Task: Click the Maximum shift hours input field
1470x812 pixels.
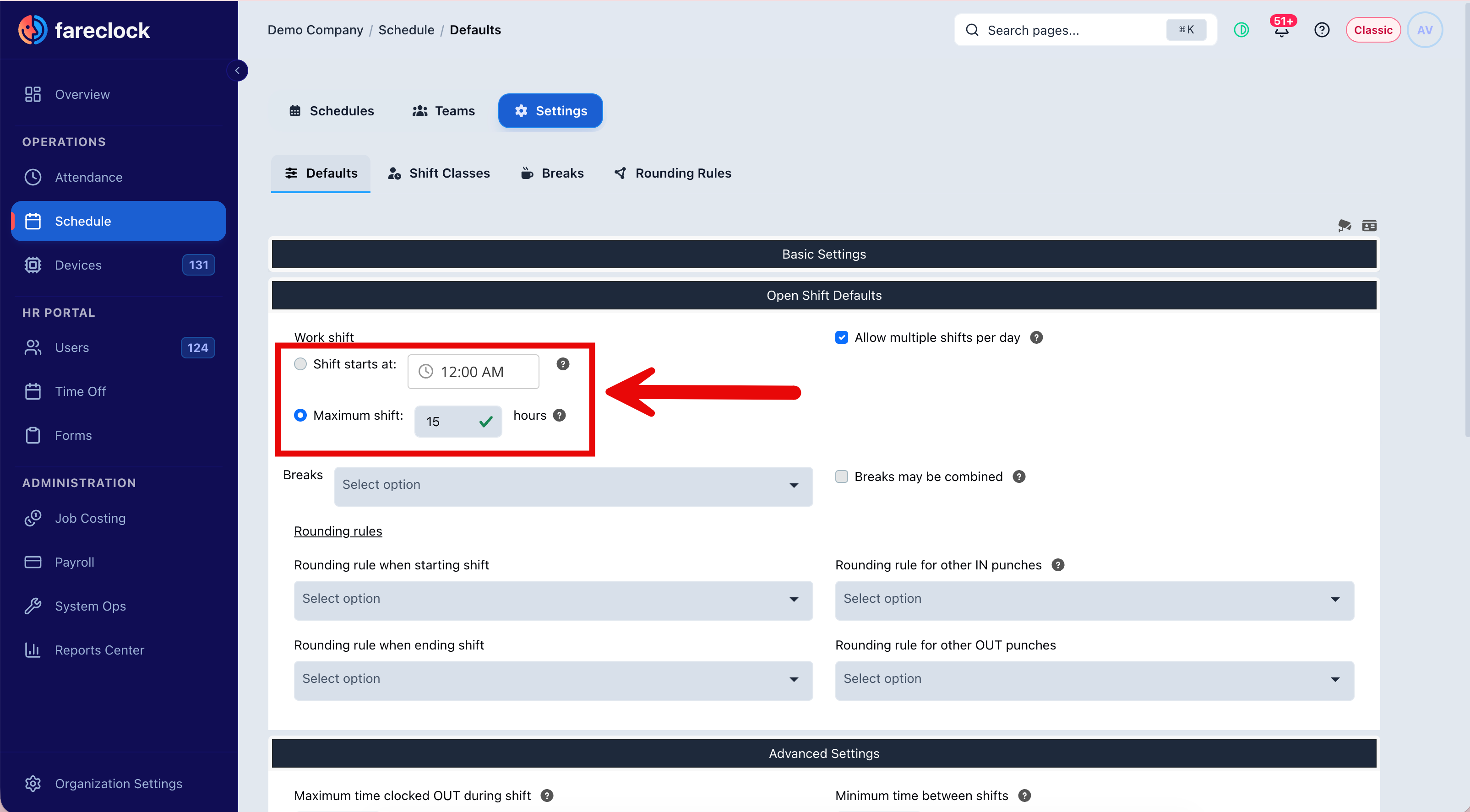Action: click(457, 422)
